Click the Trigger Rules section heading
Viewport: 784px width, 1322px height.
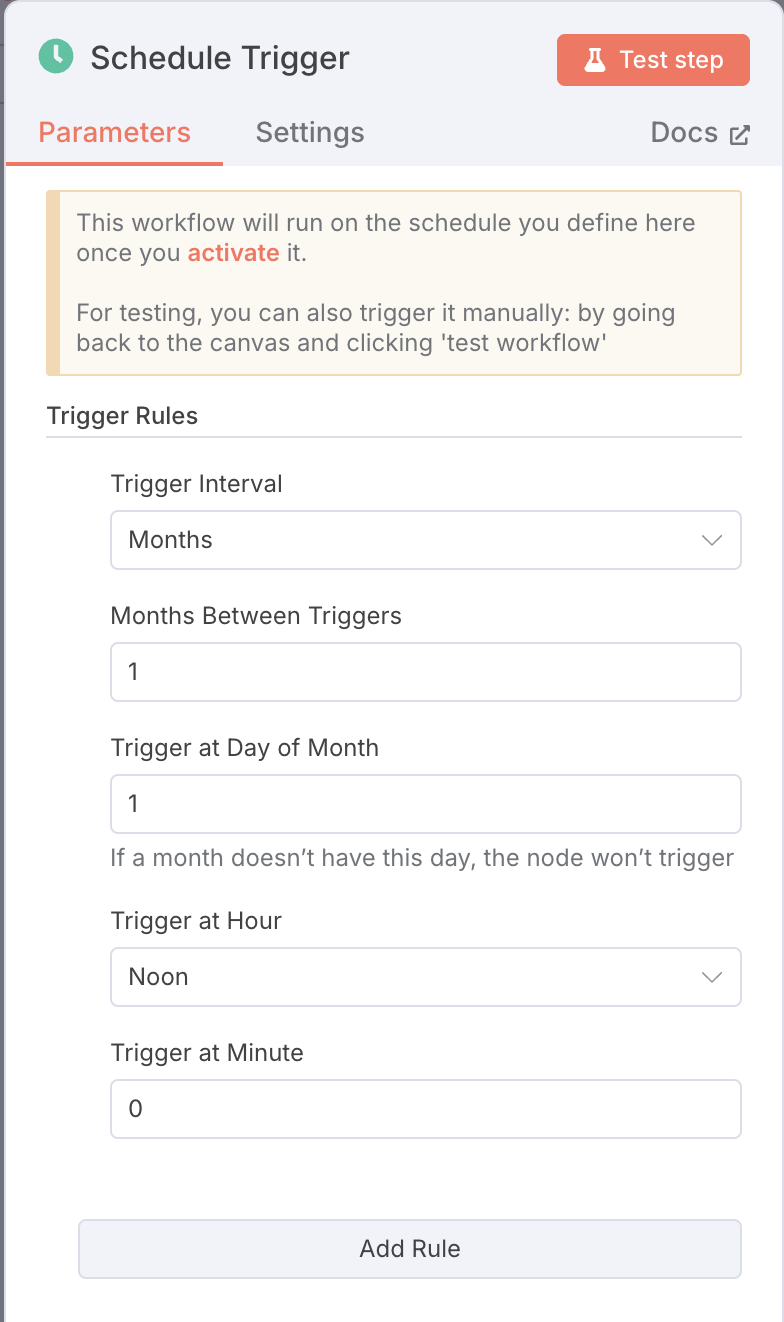point(122,416)
